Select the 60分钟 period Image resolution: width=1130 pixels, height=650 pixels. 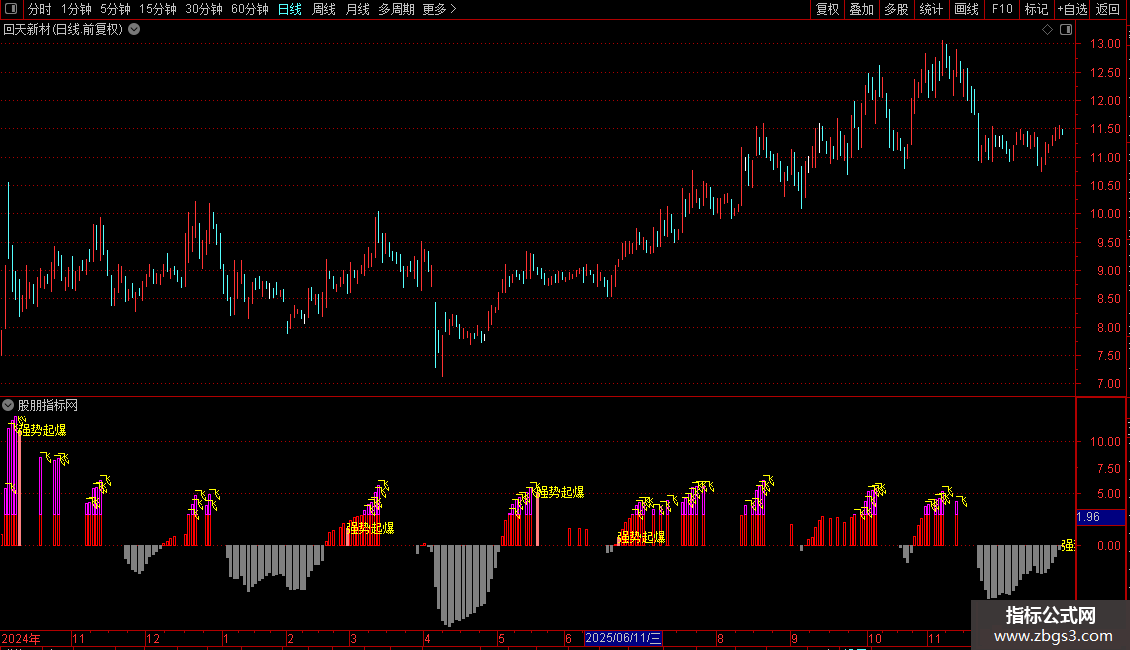[x=250, y=9]
